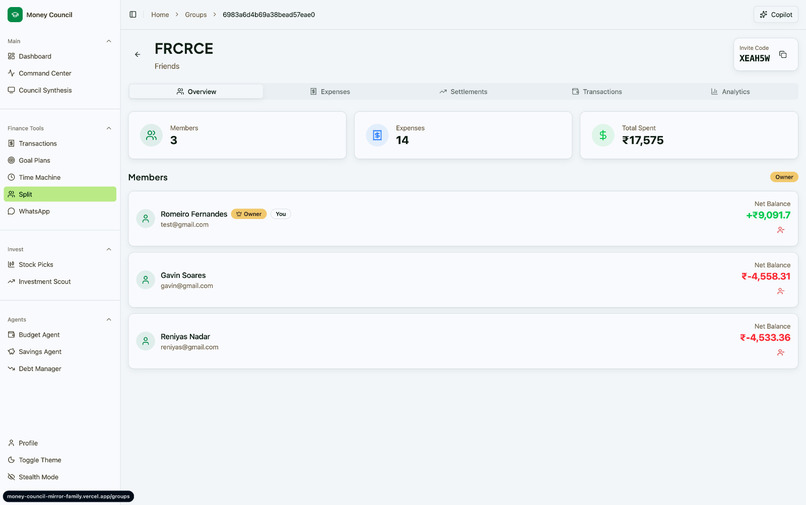Click the Money Council logo icon
This screenshot has height=505, width=806.
[15, 14]
